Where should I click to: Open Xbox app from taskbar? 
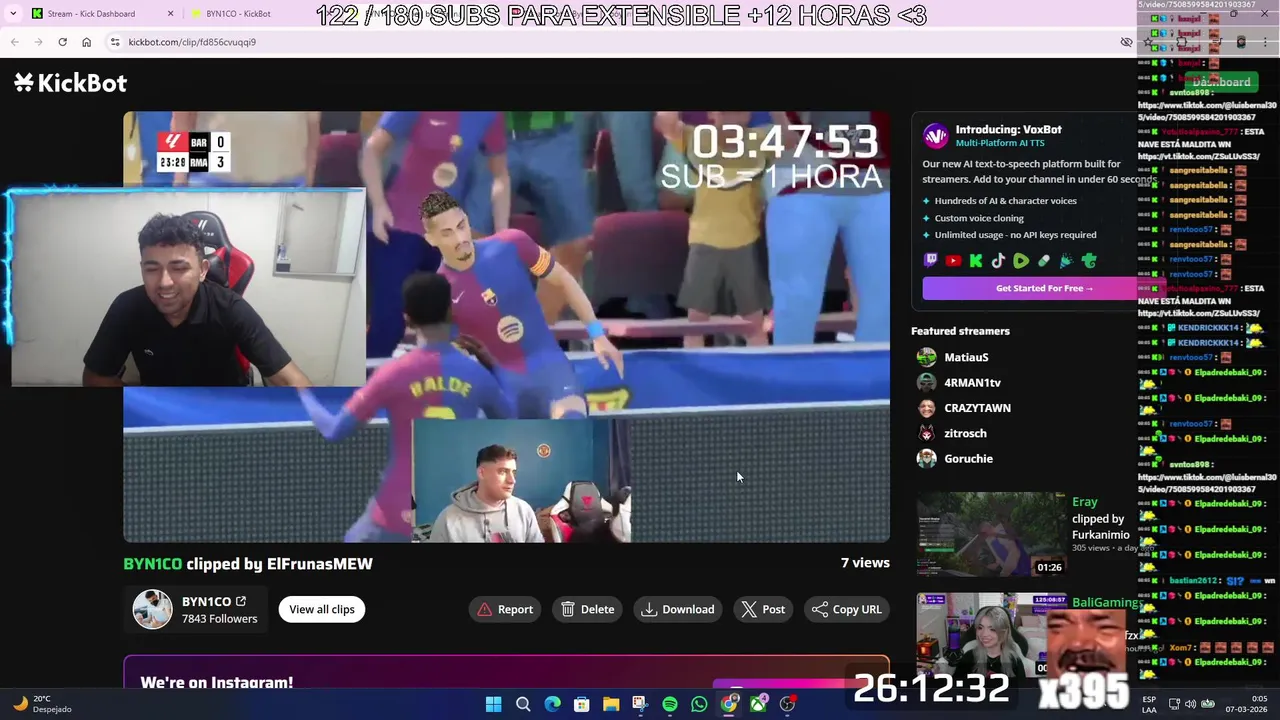click(758, 704)
